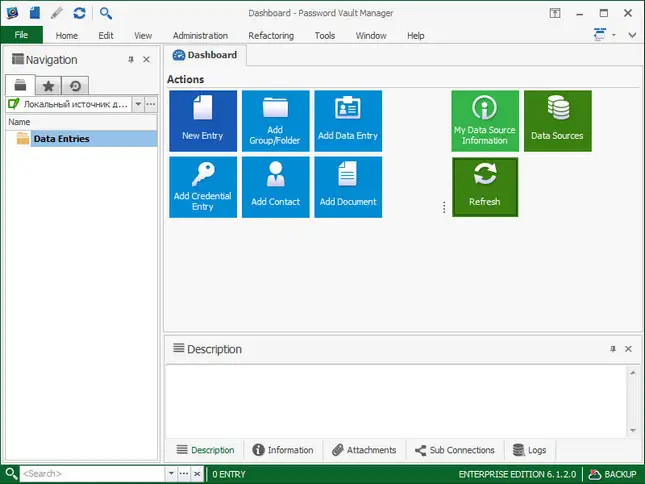Open the Home ribbon tab
The image size is (645, 484).
click(67, 36)
